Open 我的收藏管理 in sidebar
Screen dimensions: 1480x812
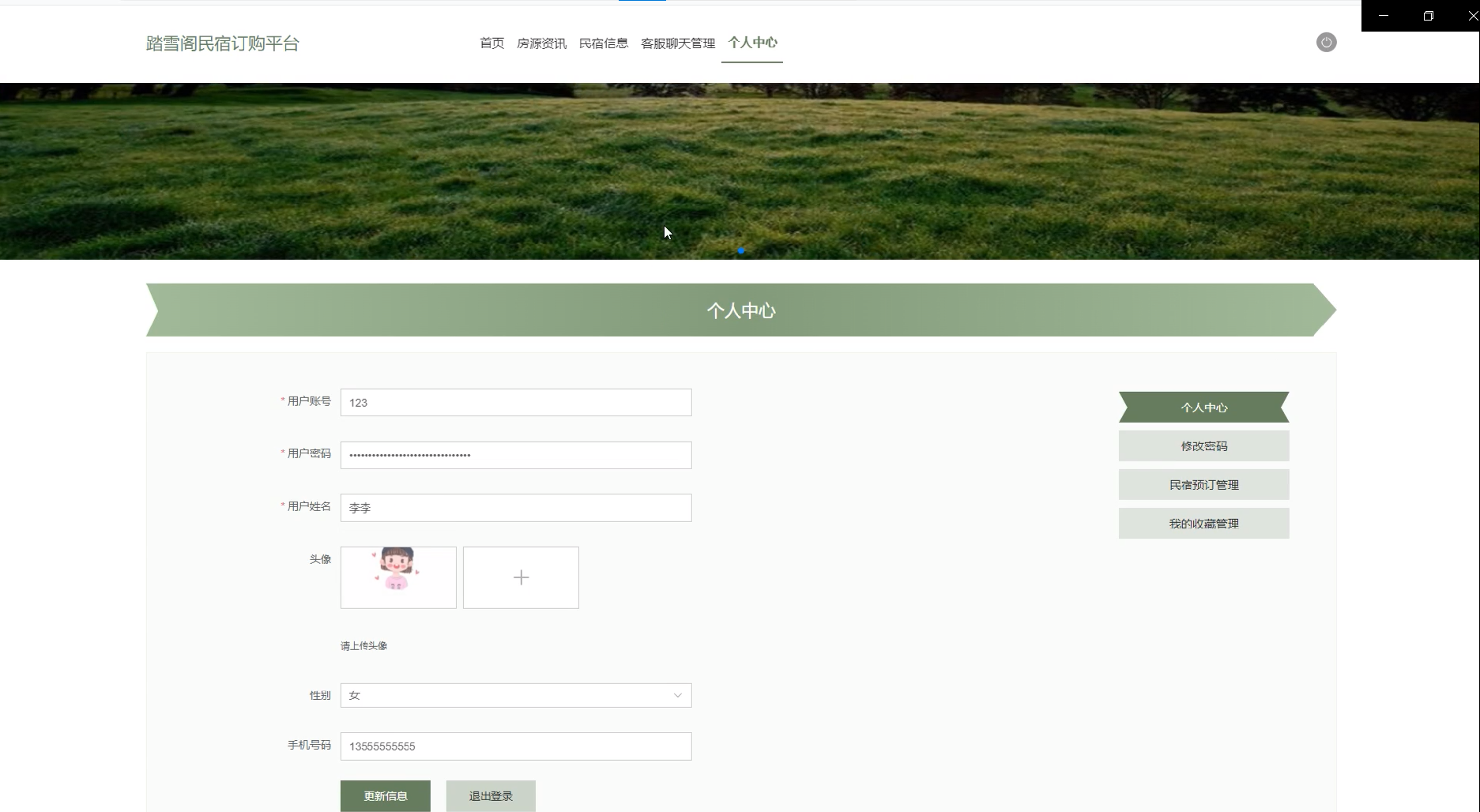pyautogui.click(x=1203, y=524)
